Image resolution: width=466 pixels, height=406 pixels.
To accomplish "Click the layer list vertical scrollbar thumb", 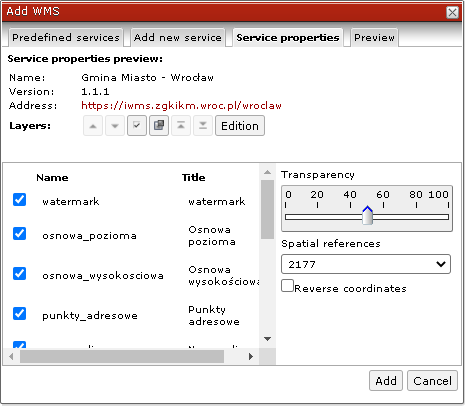I will pos(267,209).
